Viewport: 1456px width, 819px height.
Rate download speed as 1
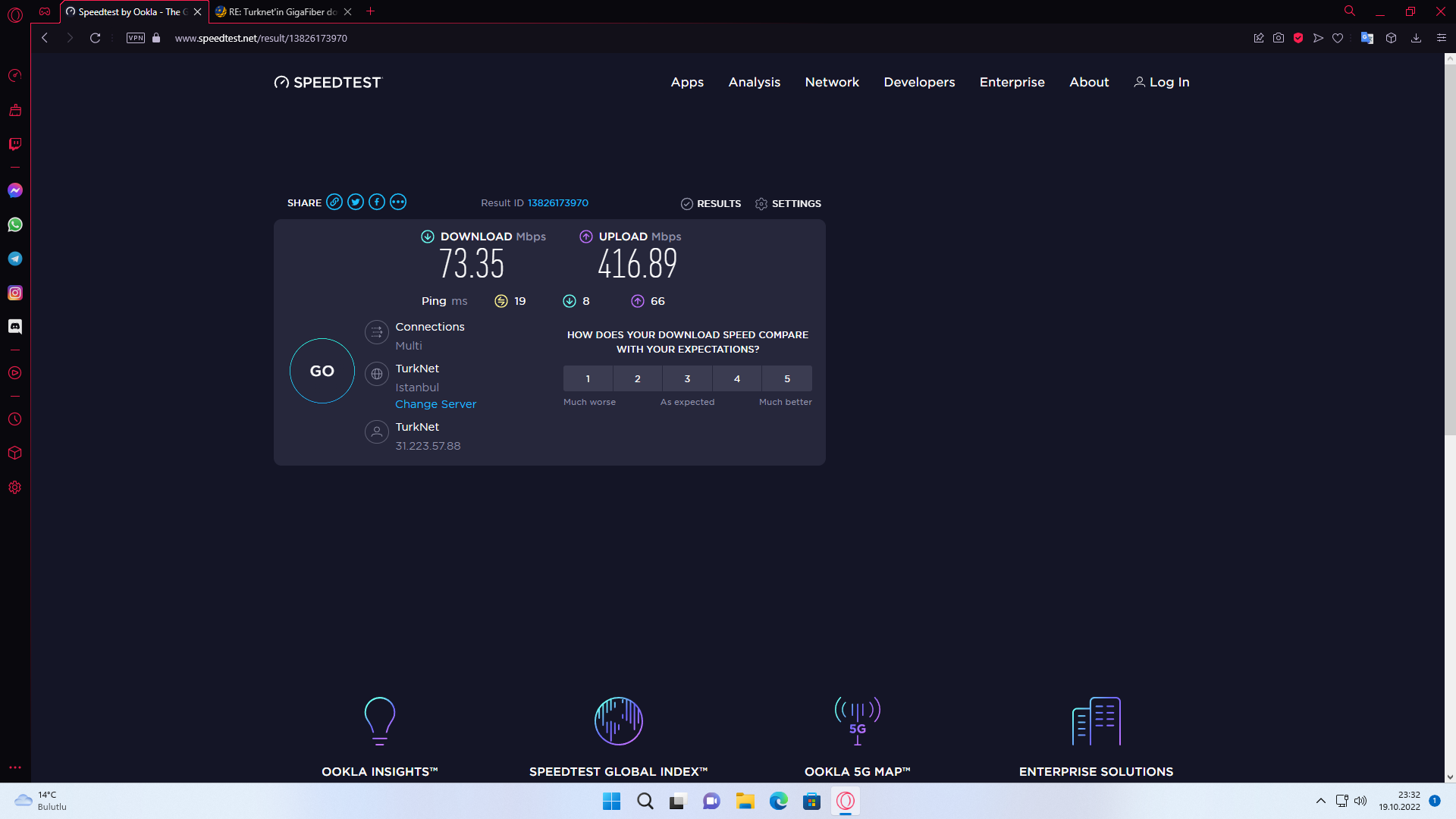[x=588, y=378]
